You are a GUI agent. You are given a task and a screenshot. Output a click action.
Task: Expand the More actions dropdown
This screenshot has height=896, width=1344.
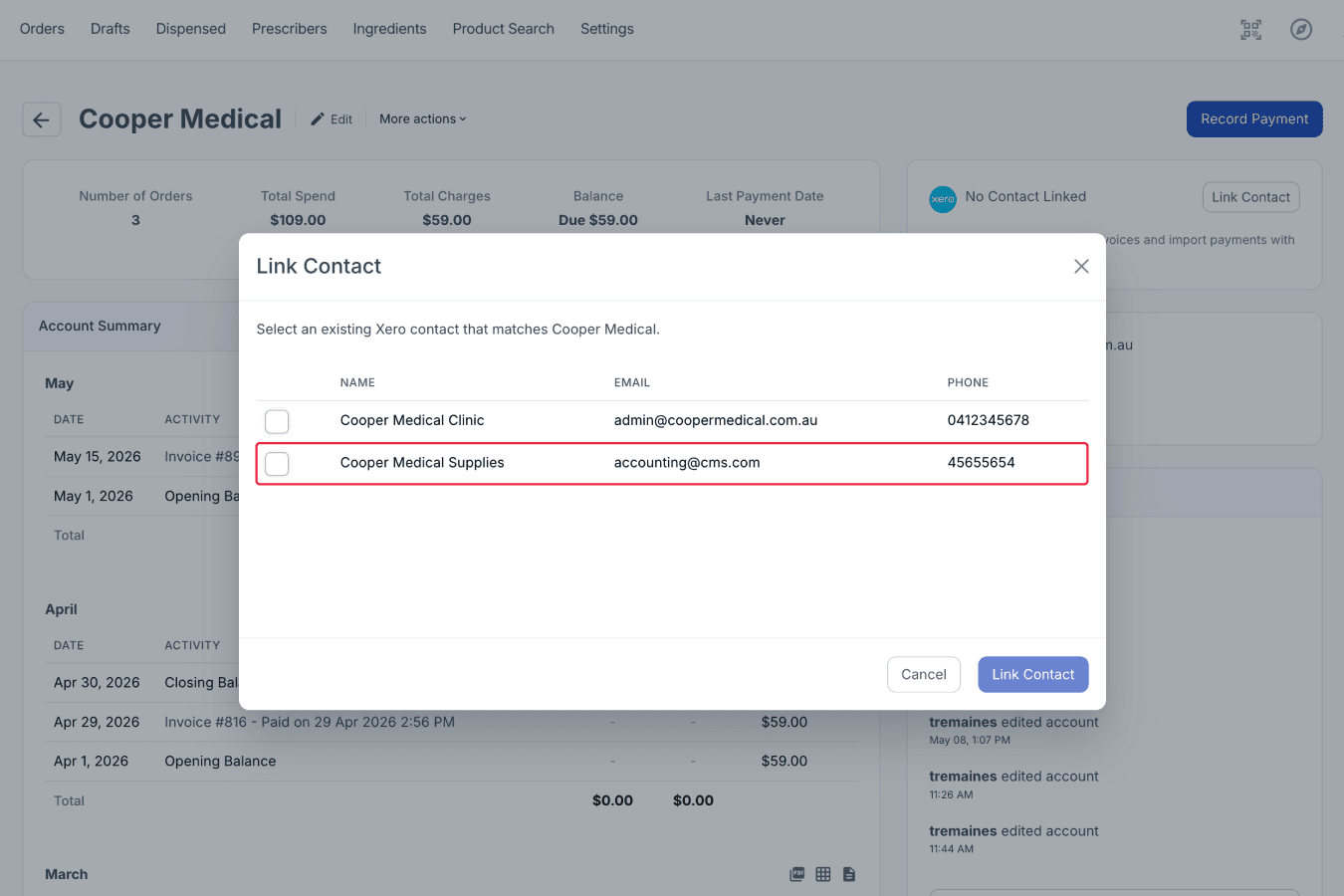423,119
